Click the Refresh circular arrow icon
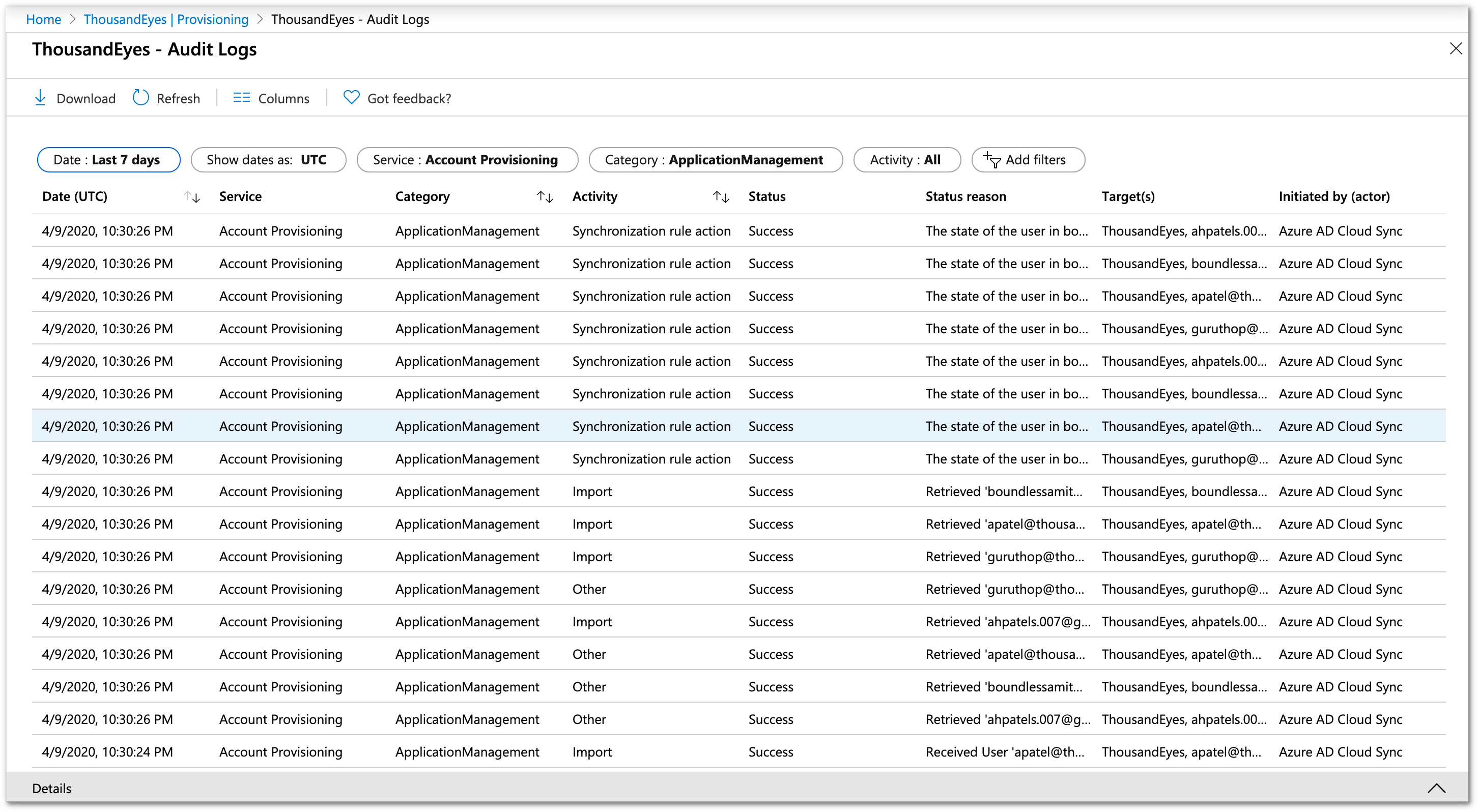This screenshot has width=1478, height=812. [140, 98]
